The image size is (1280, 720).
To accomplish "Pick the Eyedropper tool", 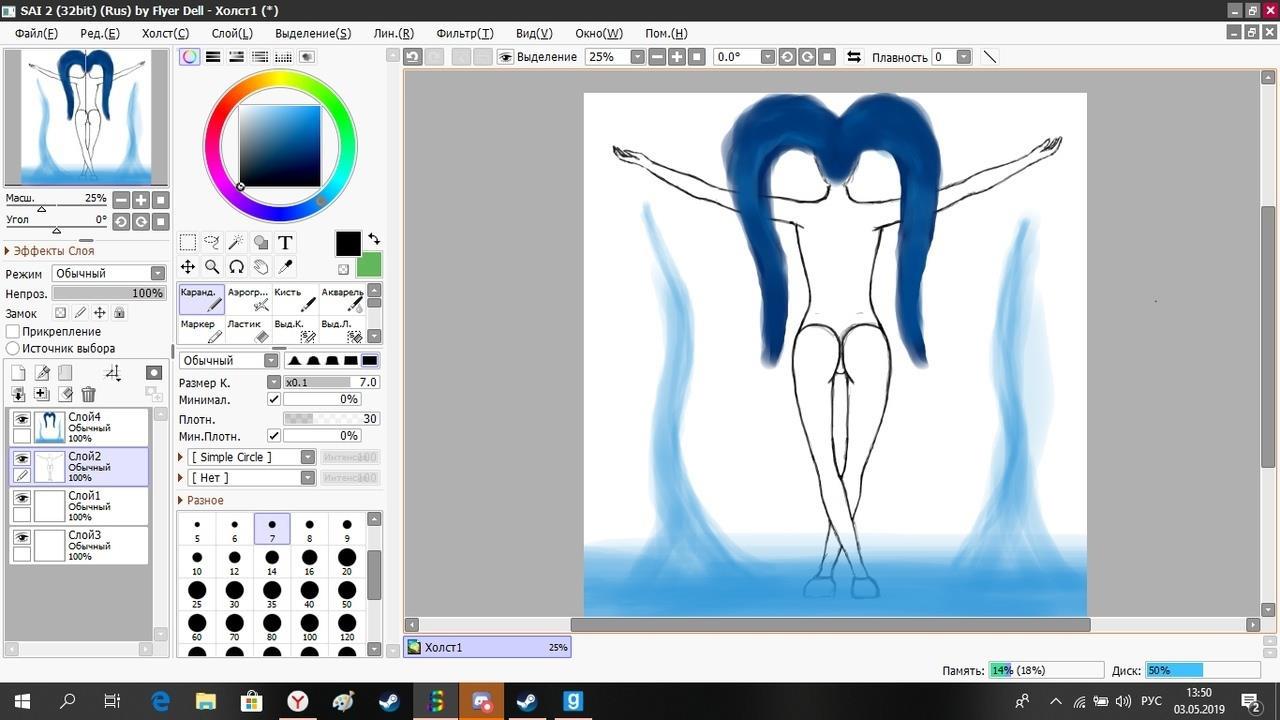I will 285,267.
